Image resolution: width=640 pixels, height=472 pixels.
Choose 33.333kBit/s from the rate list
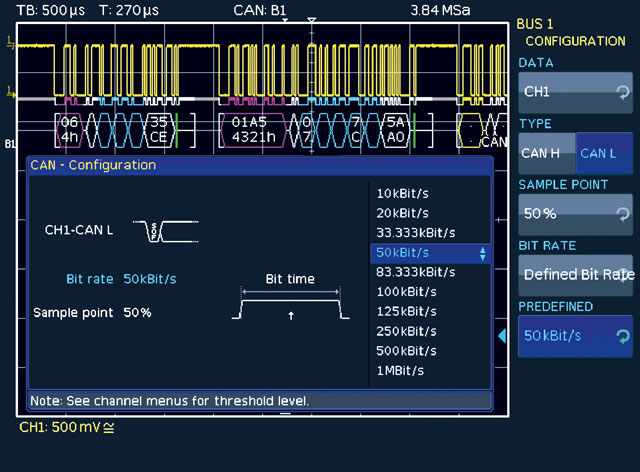pyautogui.click(x=416, y=233)
